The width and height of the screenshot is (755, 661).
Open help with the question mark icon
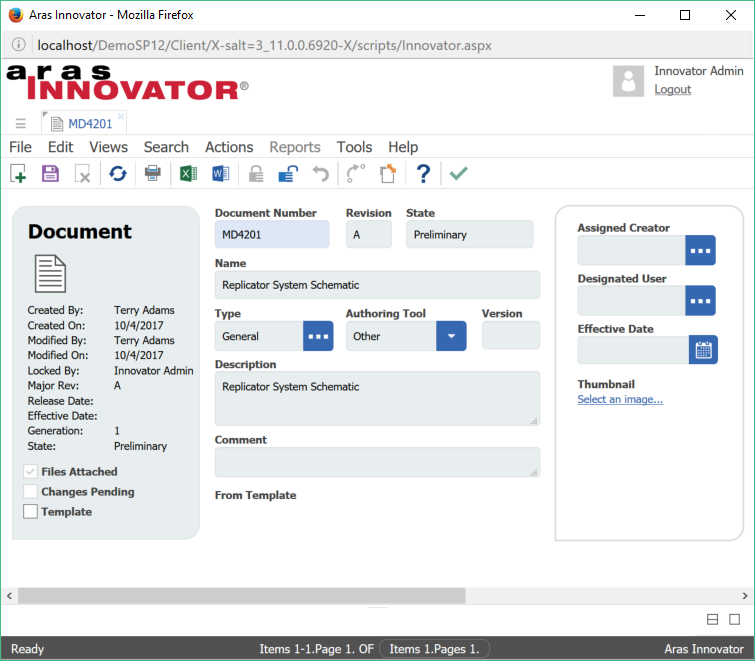(423, 173)
